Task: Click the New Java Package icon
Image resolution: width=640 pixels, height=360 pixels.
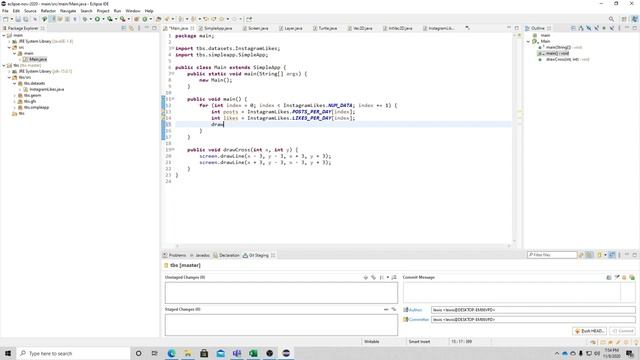Action: [137, 19]
